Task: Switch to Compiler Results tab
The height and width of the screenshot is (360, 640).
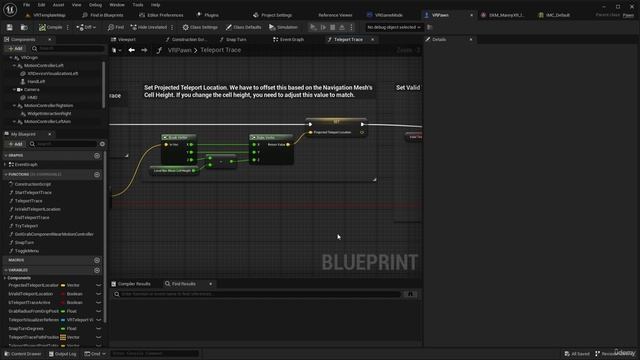Action: click(131, 284)
